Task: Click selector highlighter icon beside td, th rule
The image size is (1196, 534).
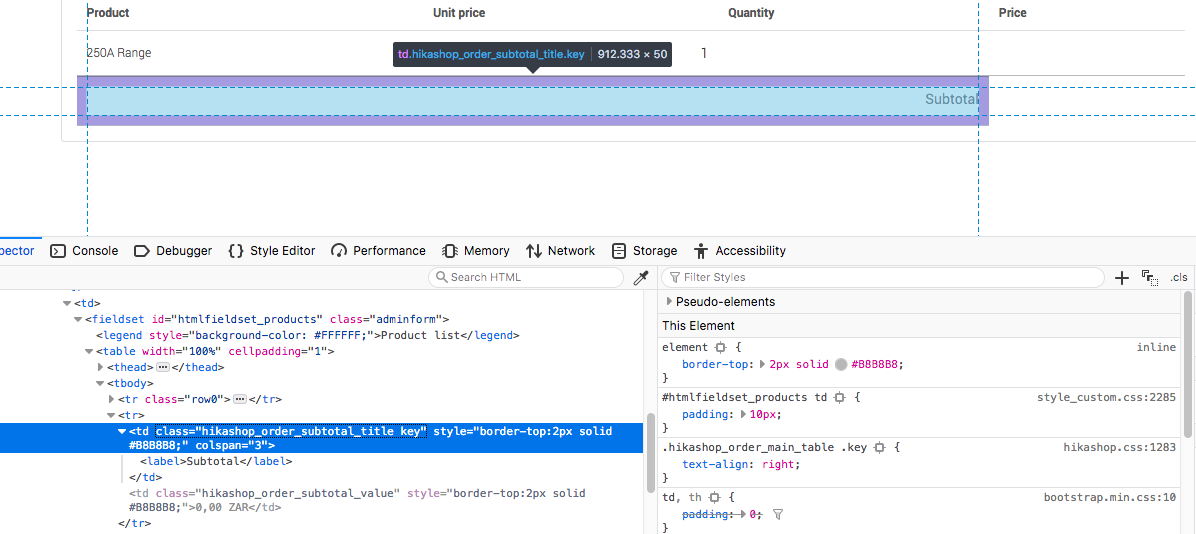Action: 715,497
